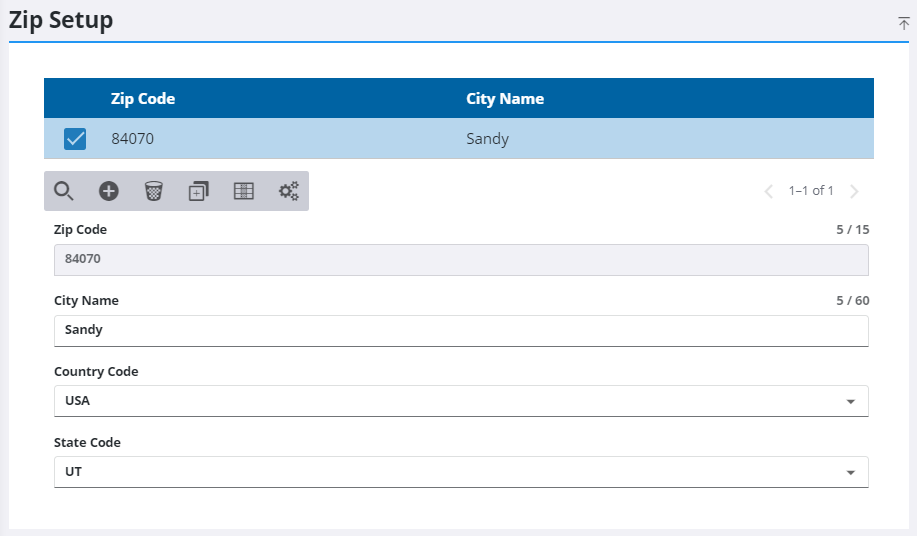Viewport: 917px width, 536px height.
Task: Open the search magnifier tool
Action: (63, 191)
